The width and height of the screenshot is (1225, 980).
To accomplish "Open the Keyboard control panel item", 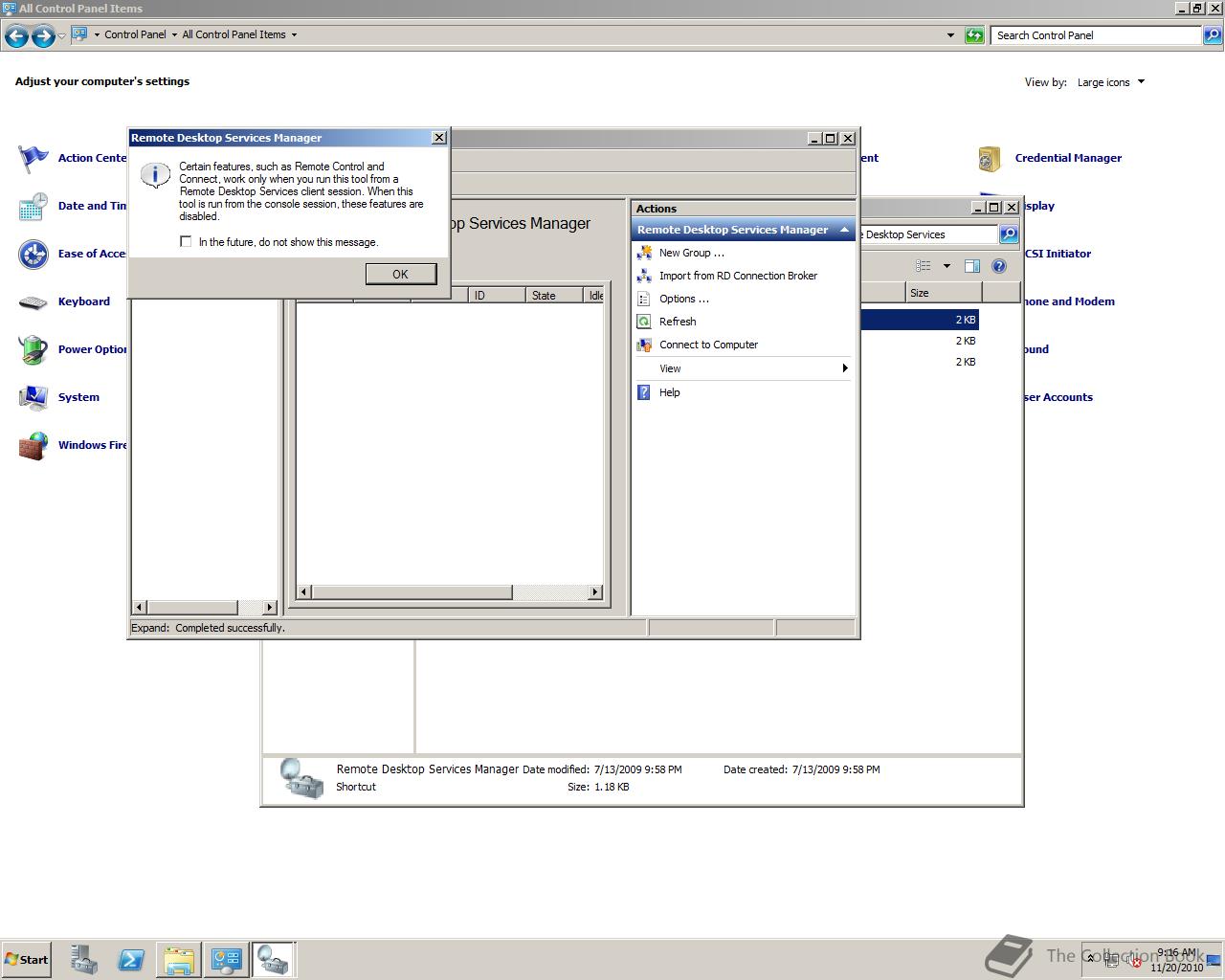I will tap(84, 301).
